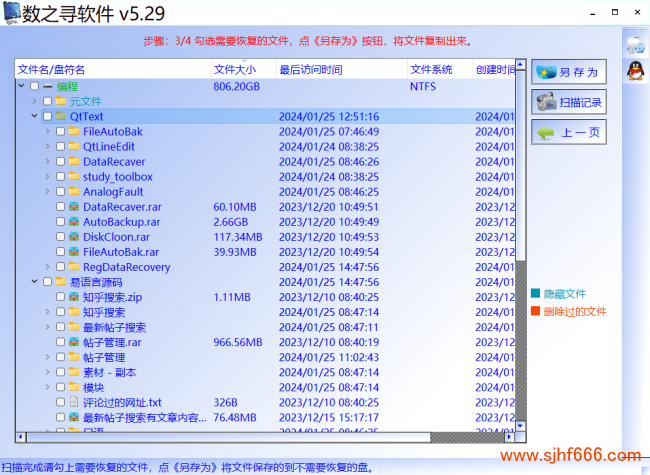The width and height of the screenshot is (650, 475).
Task: Sort by 文件大小 column header
Action: pos(244,69)
